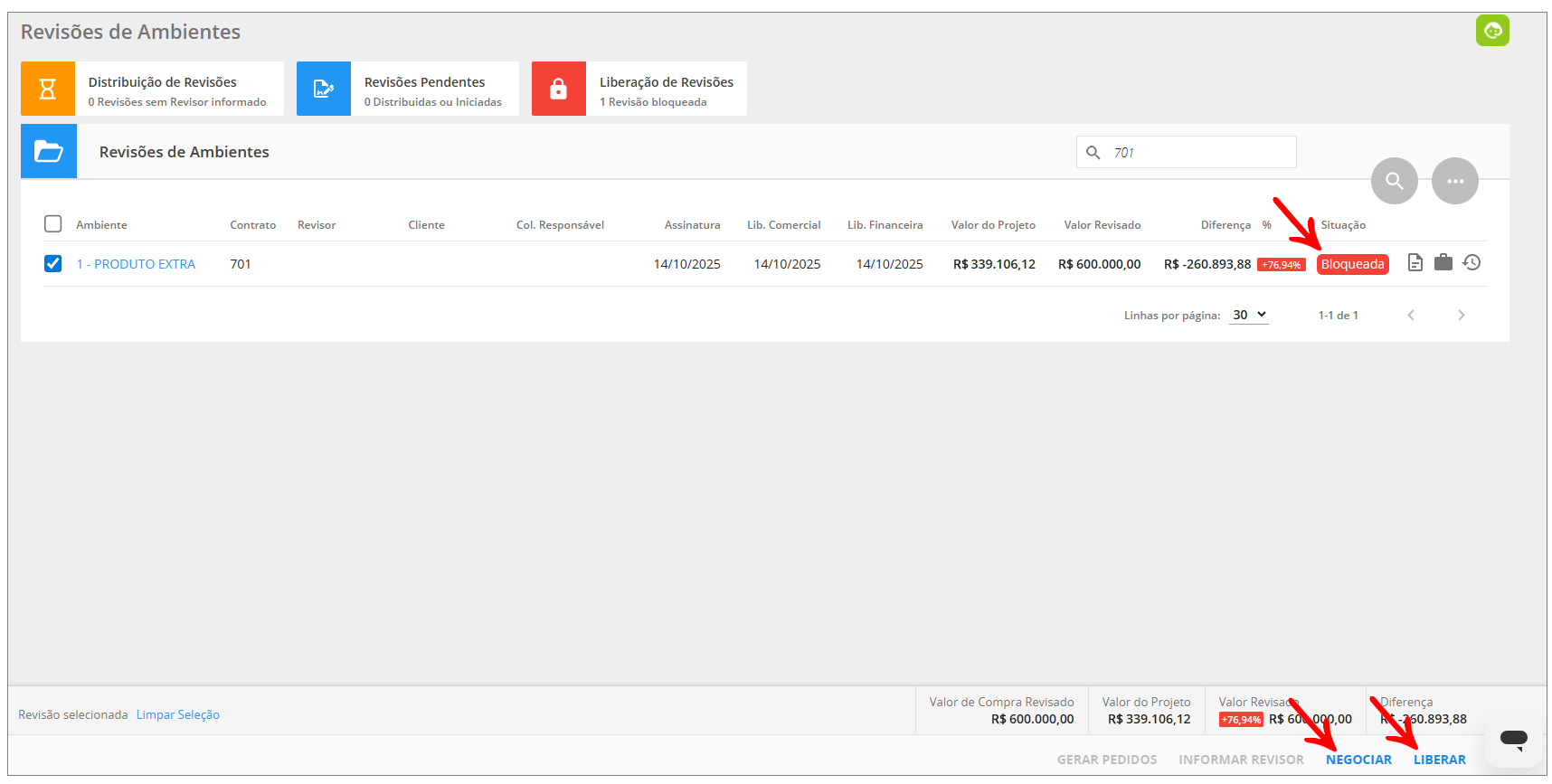View the history clock icon in the row

(x=1472, y=263)
